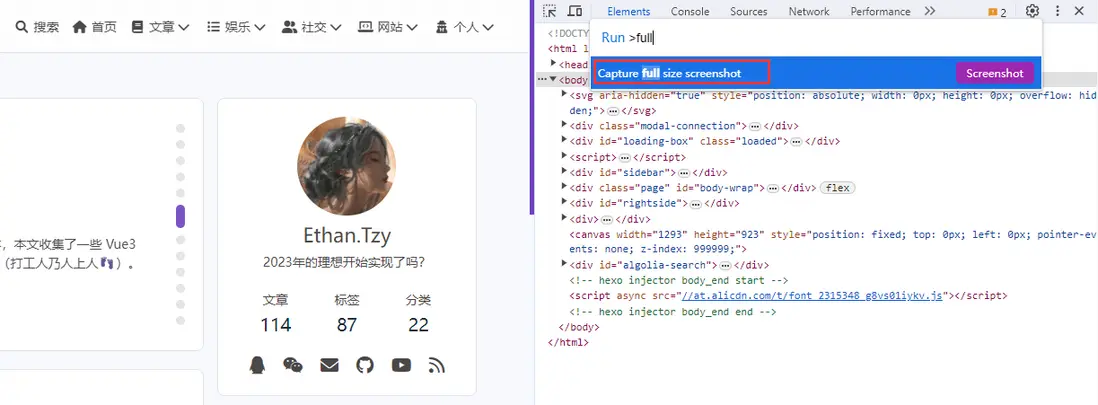This screenshot has height=405, width=1098.
Task: Open the 个人 dropdown menu
Action: tap(464, 27)
